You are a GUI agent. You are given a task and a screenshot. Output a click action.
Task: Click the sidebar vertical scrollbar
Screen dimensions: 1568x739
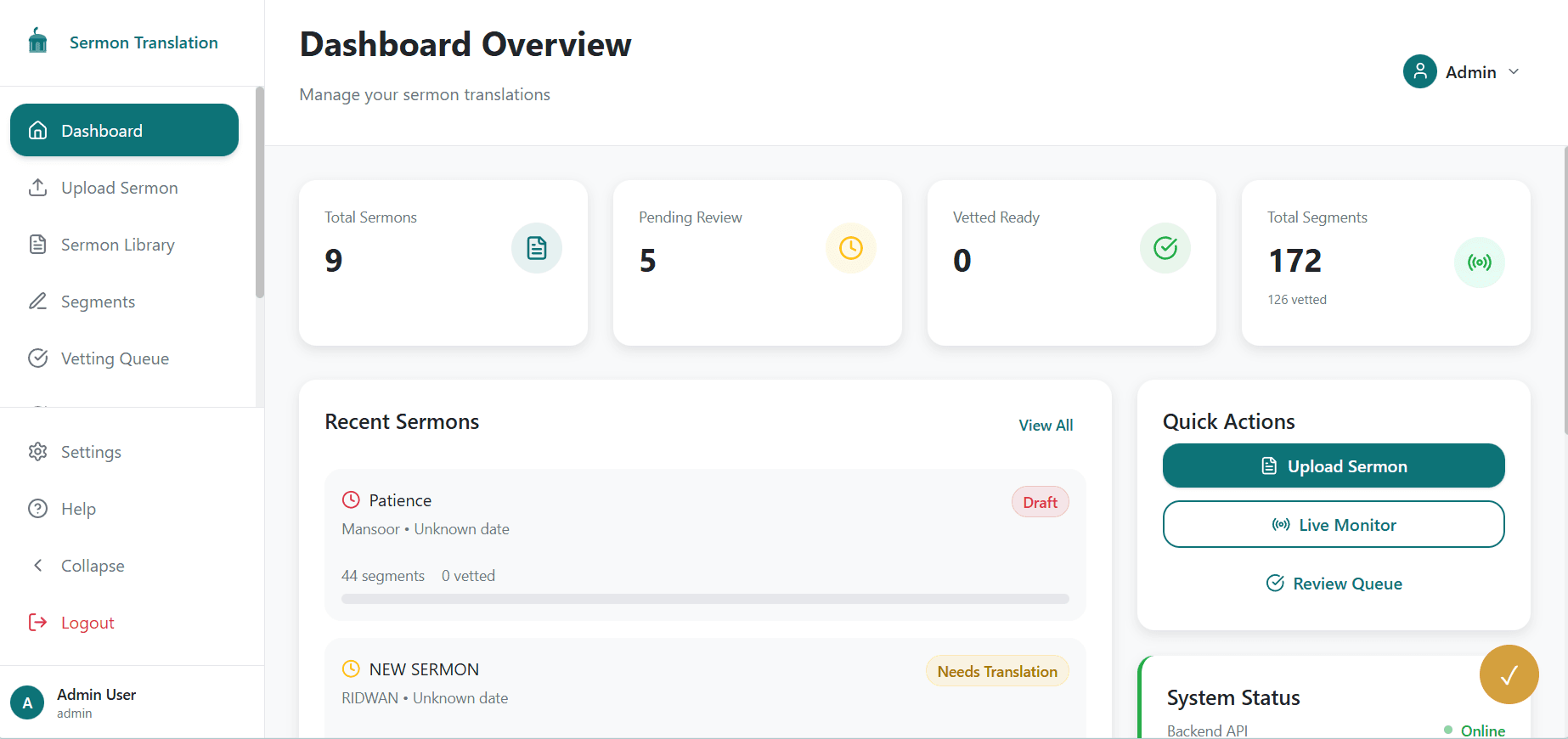259,194
